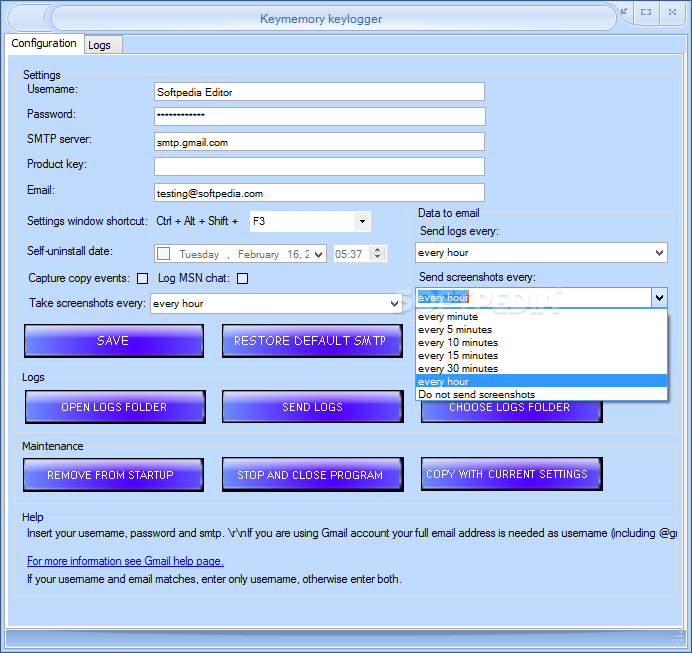This screenshot has width=692, height=653.
Task: Focus the Password field
Action: click(x=319, y=116)
